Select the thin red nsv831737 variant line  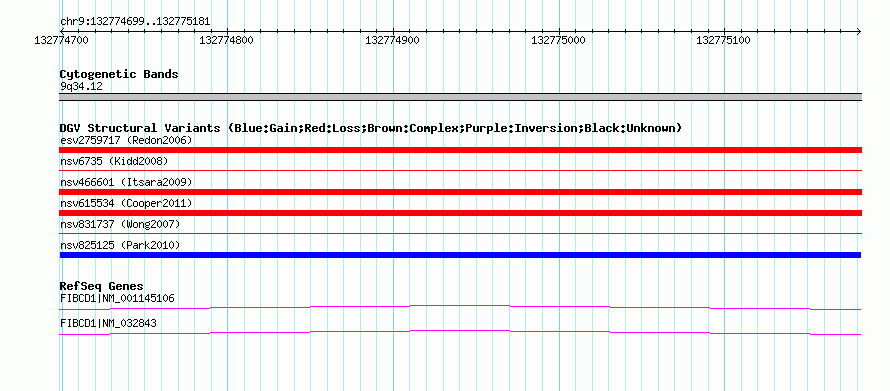click(x=460, y=233)
